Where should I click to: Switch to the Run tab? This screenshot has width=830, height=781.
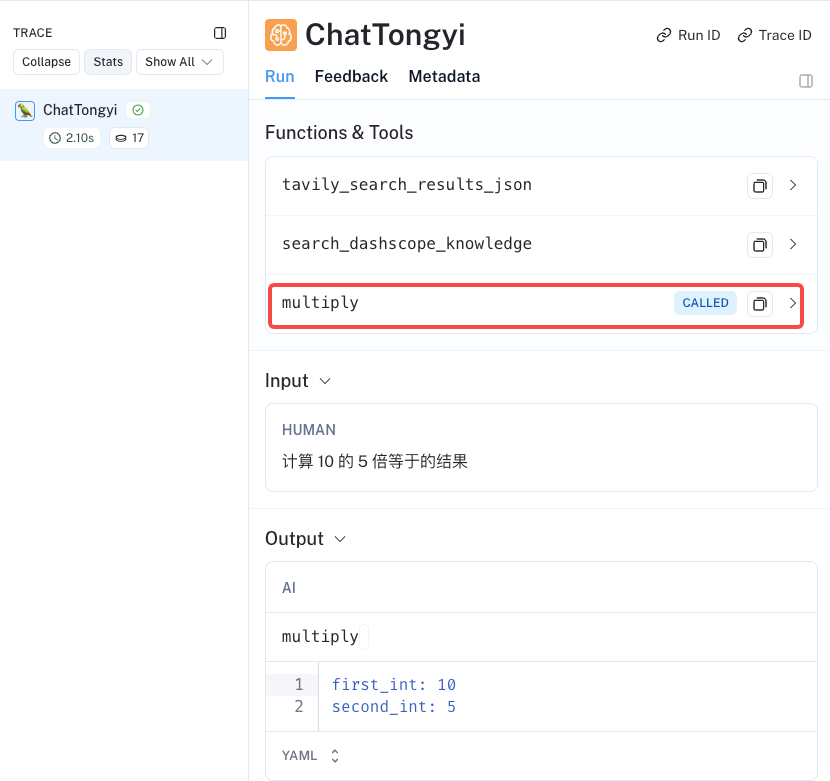(x=279, y=77)
